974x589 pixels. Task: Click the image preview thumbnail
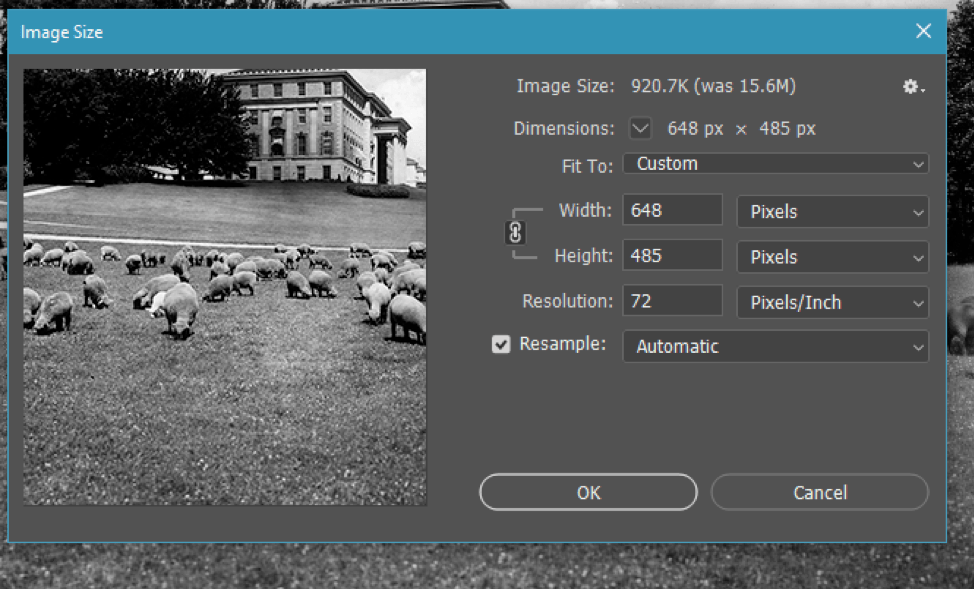click(x=225, y=286)
